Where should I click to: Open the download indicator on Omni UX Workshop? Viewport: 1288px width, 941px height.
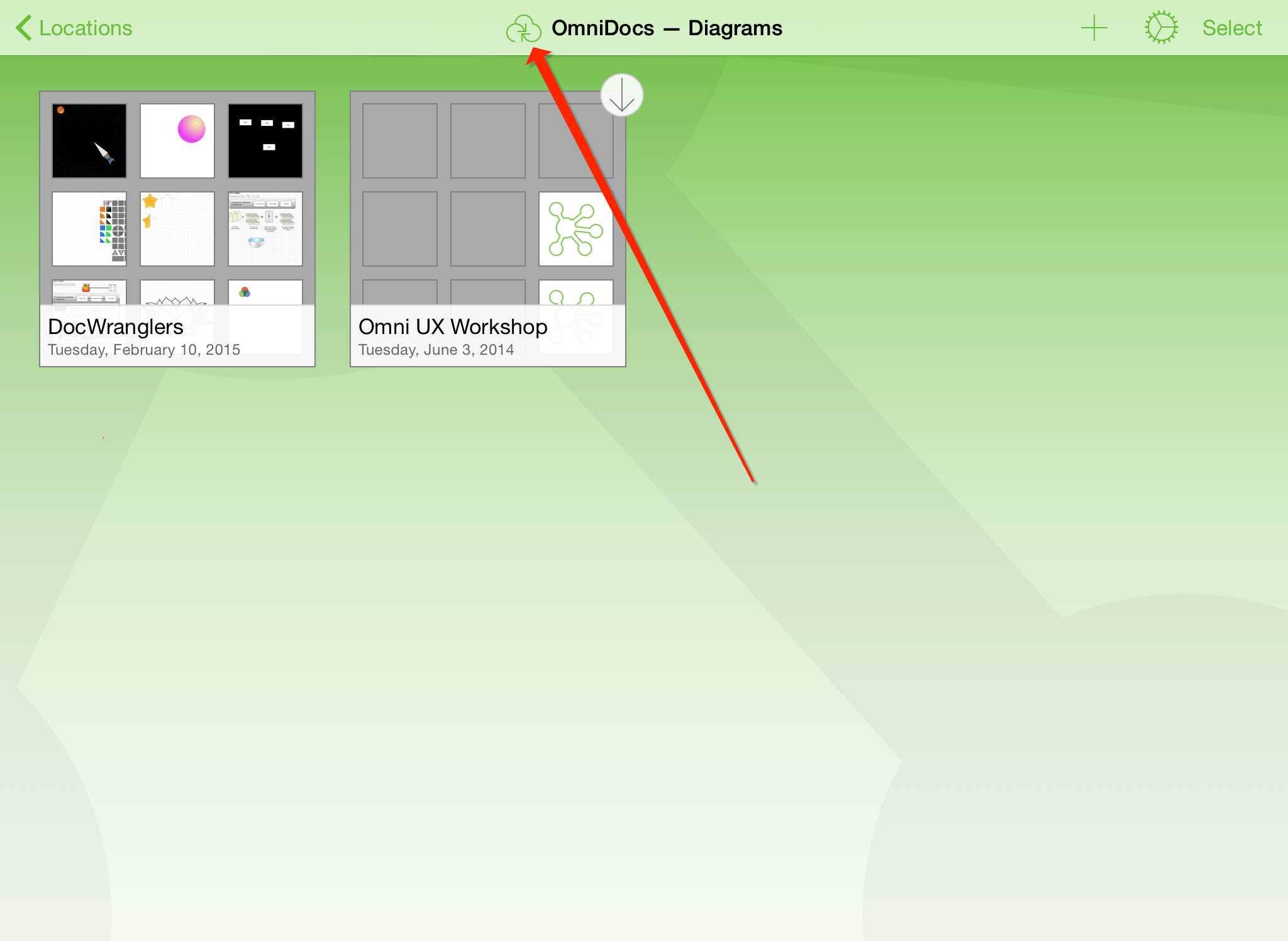(622, 94)
